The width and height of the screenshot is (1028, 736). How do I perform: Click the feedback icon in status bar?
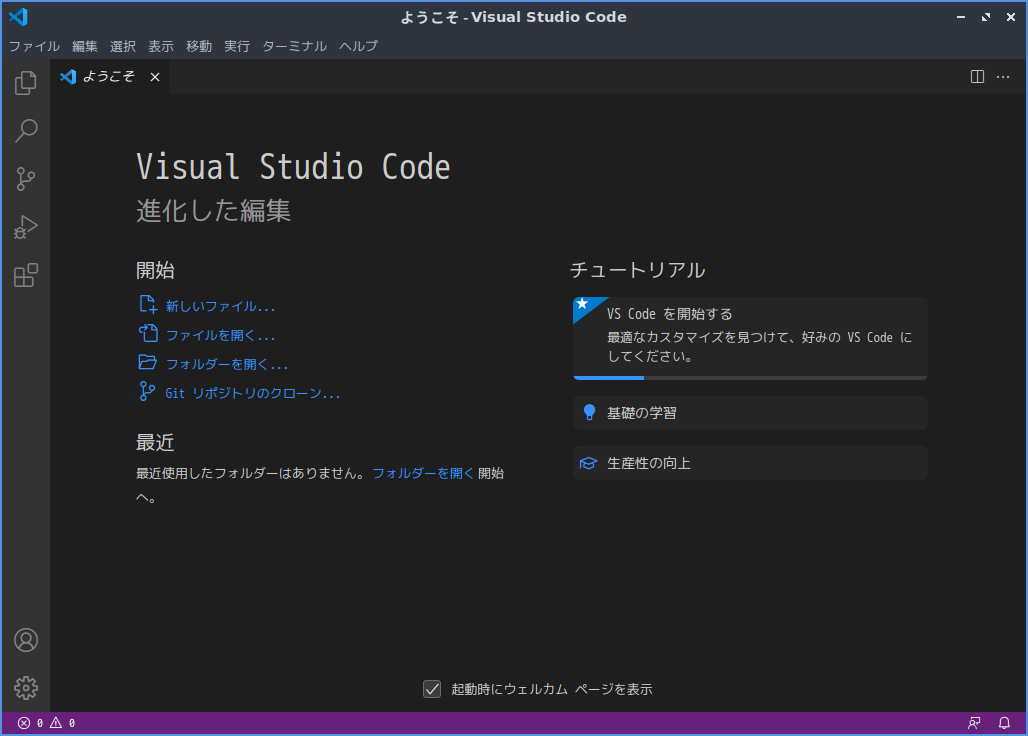(x=974, y=723)
